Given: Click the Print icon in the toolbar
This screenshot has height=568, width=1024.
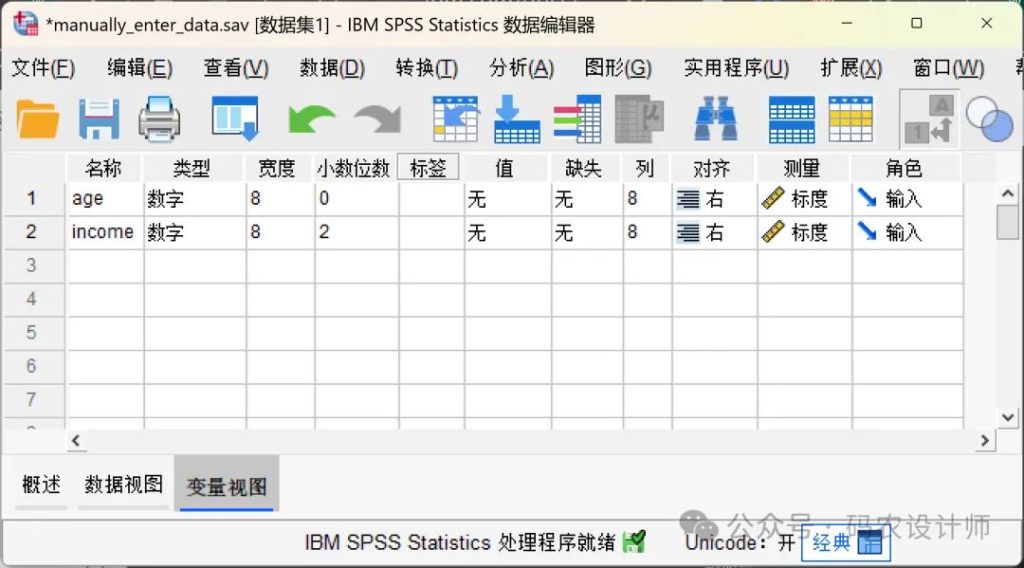Looking at the screenshot, I should (159, 120).
